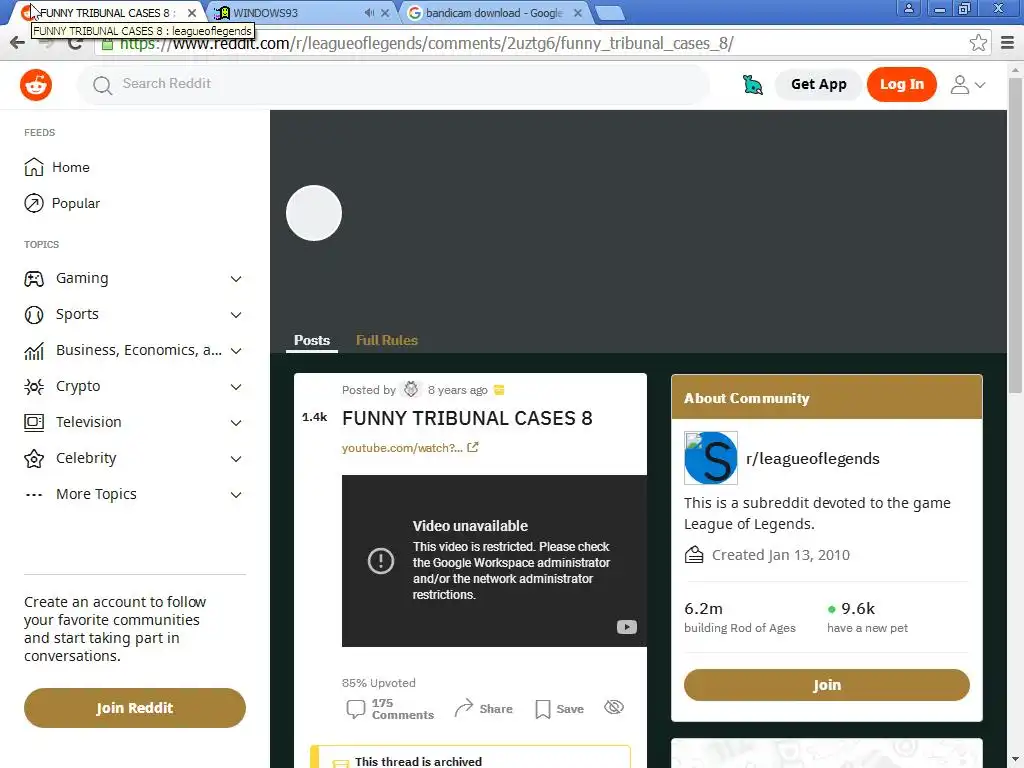Click the Gaming controller icon
Image resolution: width=1024 pixels, height=768 pixels.
point(34,279)
